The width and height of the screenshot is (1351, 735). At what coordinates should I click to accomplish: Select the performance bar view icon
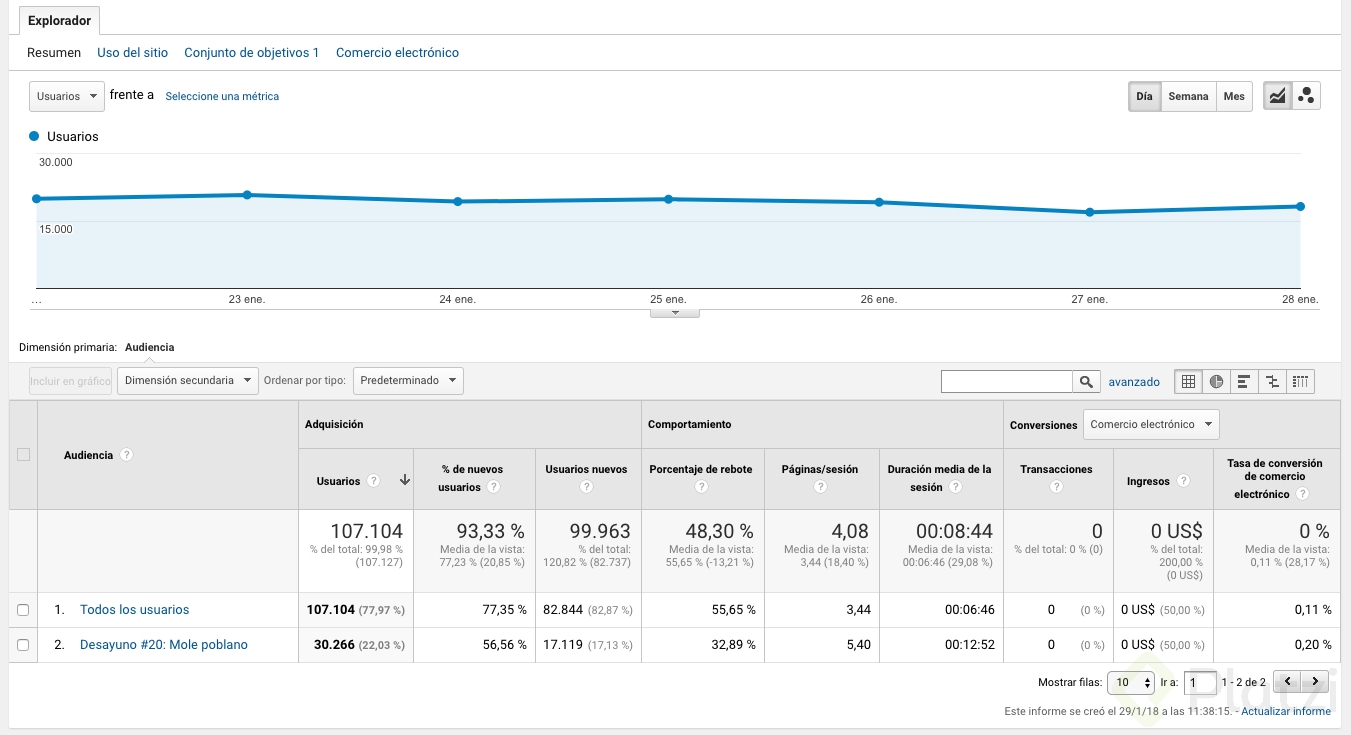click(x=1244, y=381)
